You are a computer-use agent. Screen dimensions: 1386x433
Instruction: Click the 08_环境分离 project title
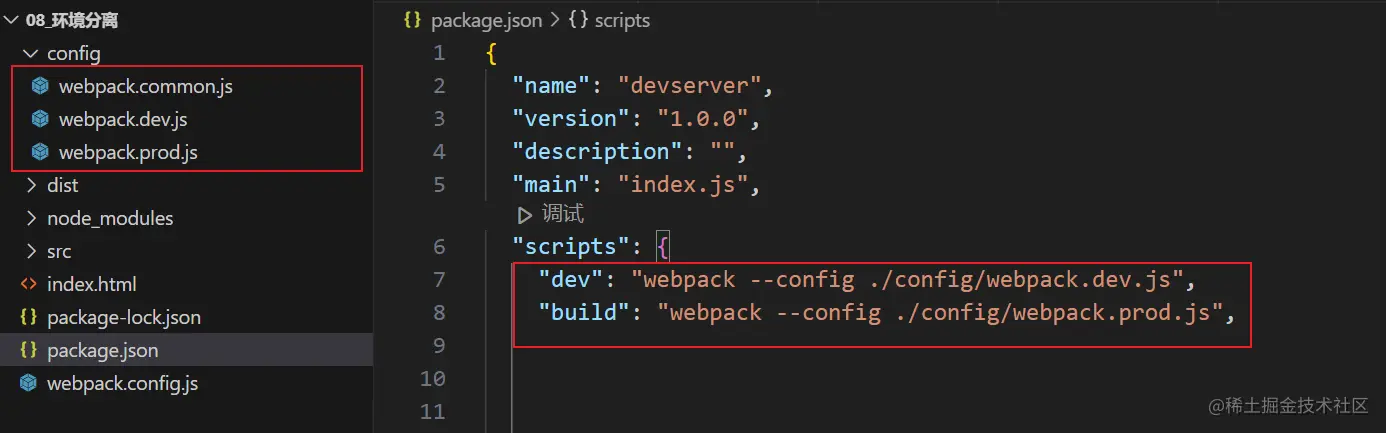tap(72, 20)
